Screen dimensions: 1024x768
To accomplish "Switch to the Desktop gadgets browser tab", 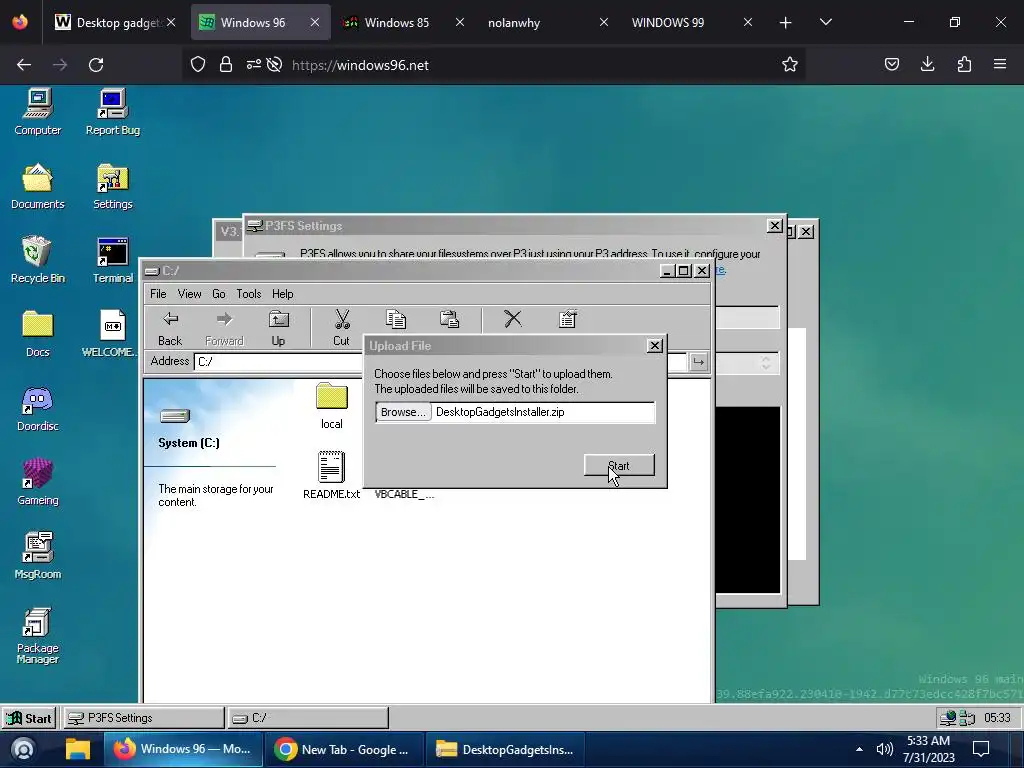I will [116, 22].
